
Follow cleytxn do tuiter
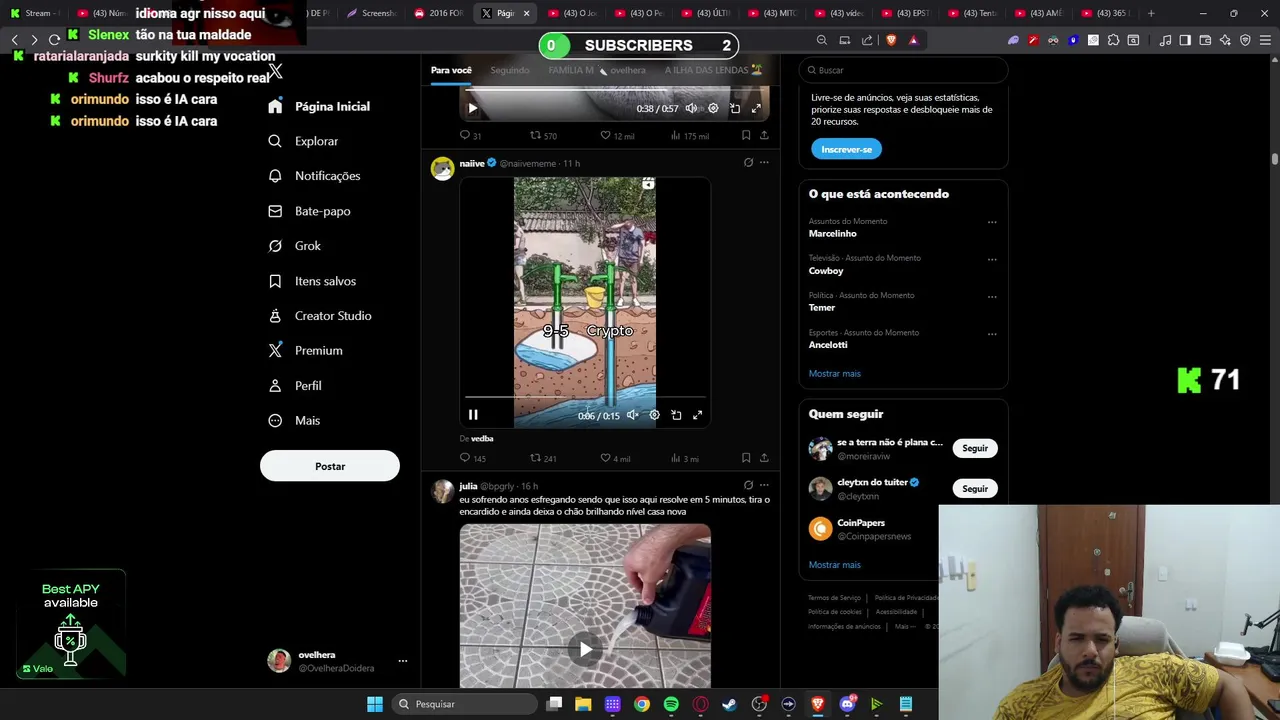pos(975,488)
